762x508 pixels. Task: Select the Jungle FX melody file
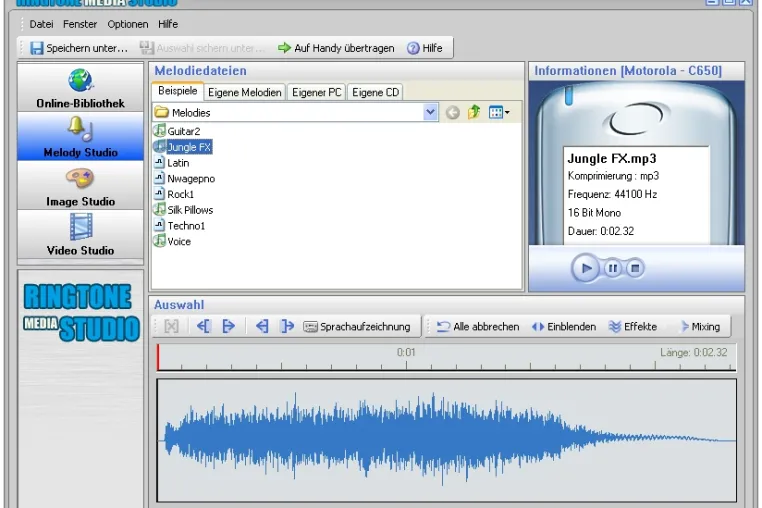183,147
